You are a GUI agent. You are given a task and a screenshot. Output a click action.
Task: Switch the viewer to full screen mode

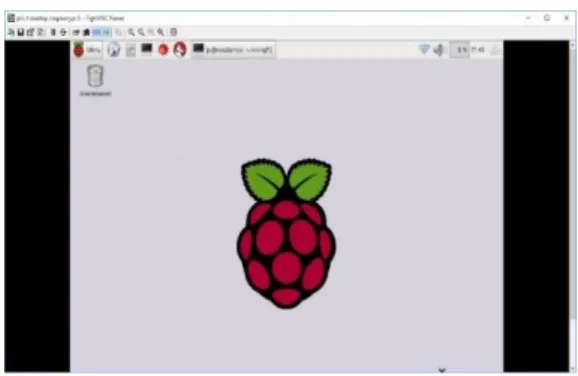[x=174, y=32]
